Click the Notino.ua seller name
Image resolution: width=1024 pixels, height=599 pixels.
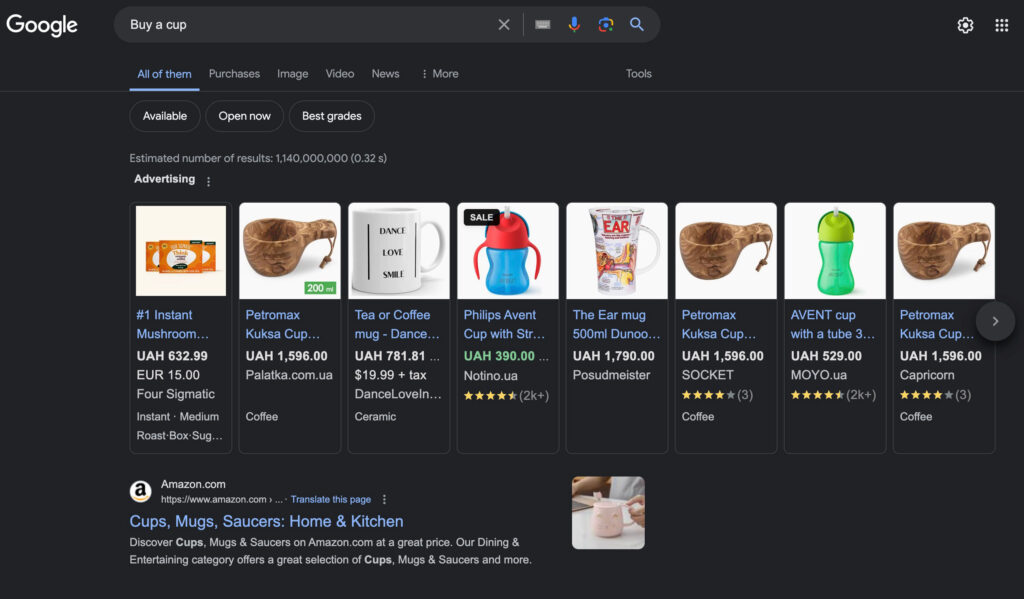[x=490, y=376]
